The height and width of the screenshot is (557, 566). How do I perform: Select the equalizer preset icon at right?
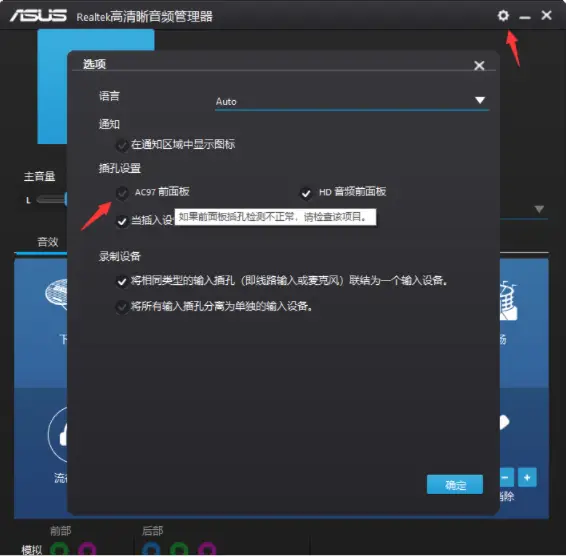[505, 422]
